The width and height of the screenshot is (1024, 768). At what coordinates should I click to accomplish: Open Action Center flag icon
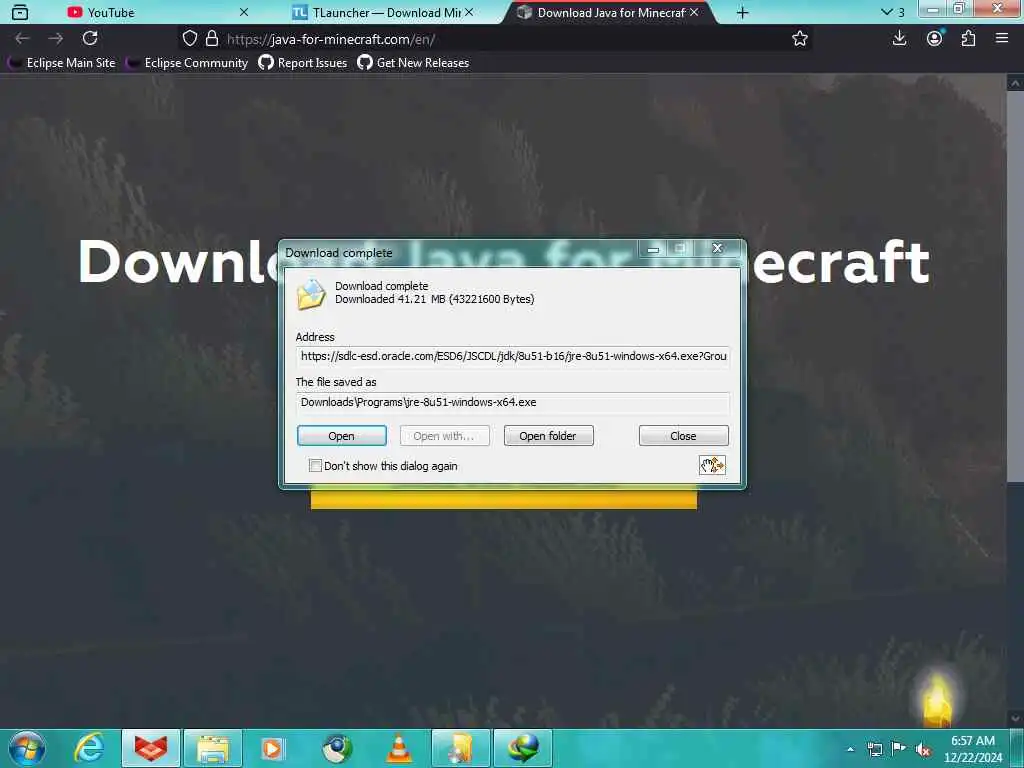point(899,749)
